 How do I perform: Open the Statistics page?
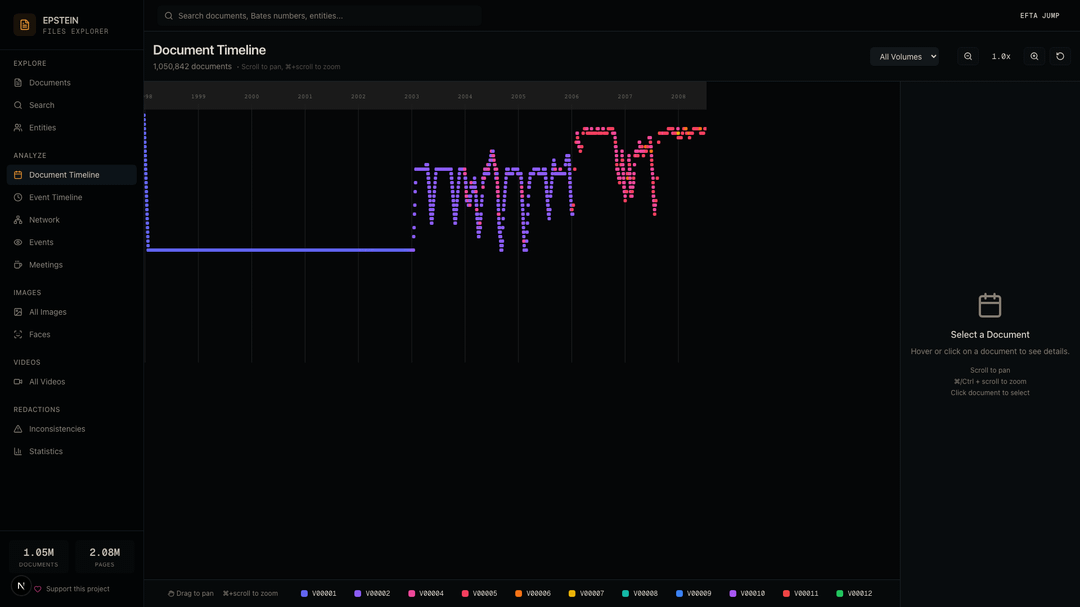pyautogui.click(x=45, y=452)
